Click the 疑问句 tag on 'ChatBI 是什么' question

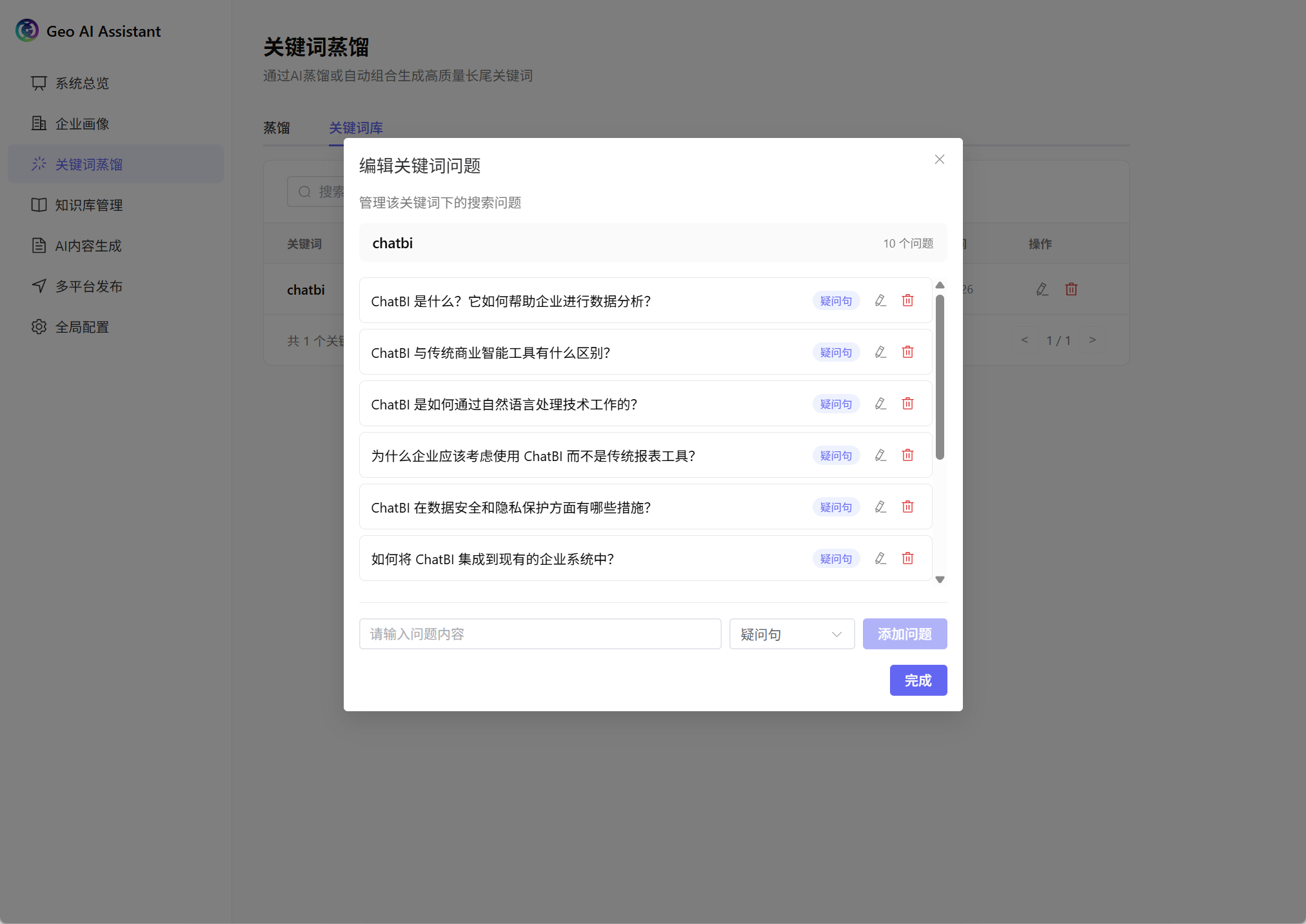(x=836, y=301)
